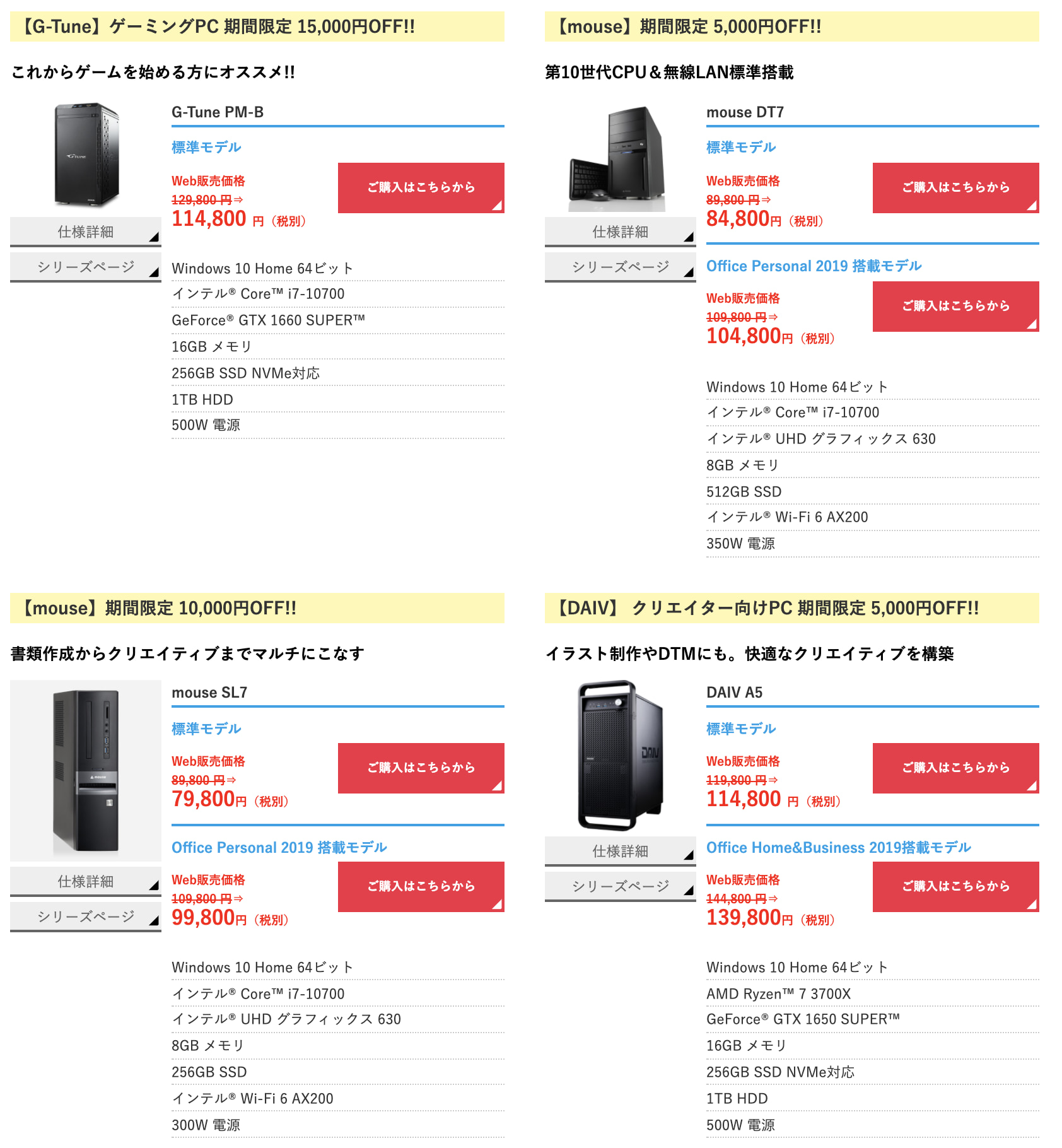1062x1148 pixels.
Task: Open シリーズページ for G-Tune PM-B
Action: click(x=86, y=267)
